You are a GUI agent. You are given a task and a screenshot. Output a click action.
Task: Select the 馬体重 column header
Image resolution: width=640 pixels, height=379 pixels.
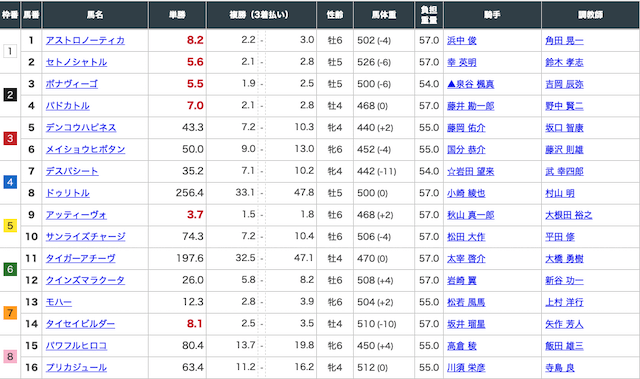384,15
